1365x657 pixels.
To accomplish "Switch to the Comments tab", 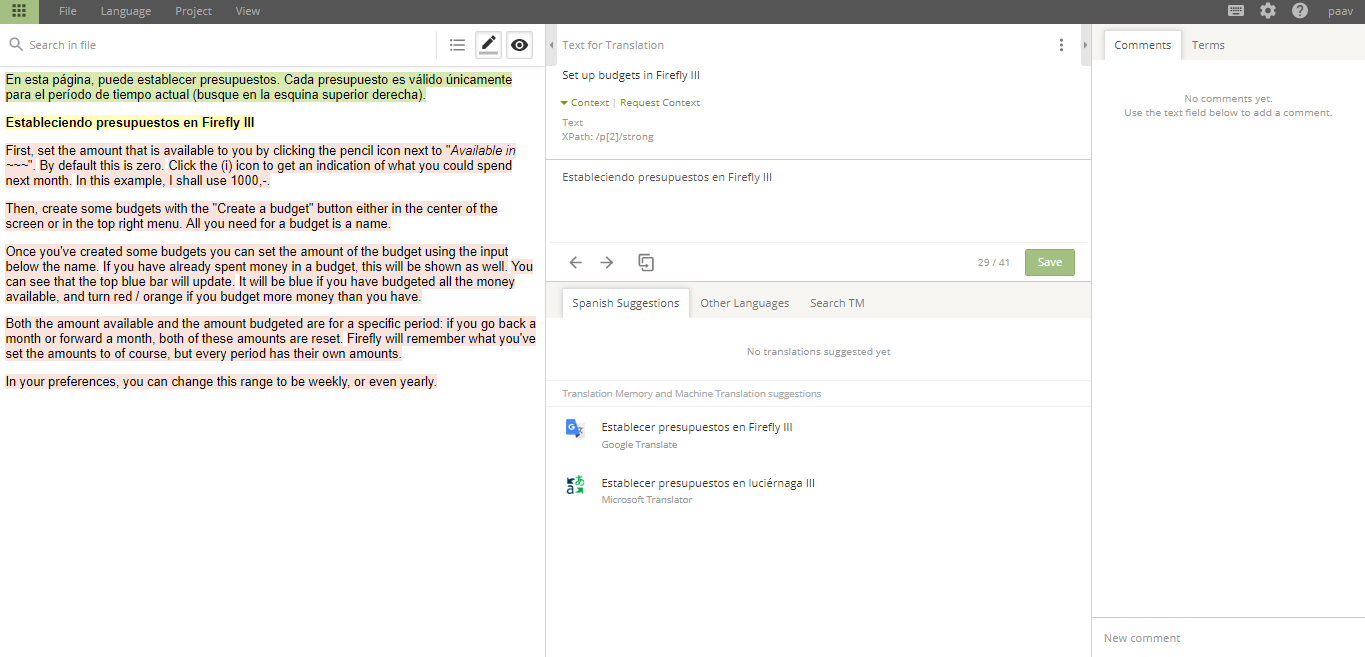I will click(x=1142, y=45).
